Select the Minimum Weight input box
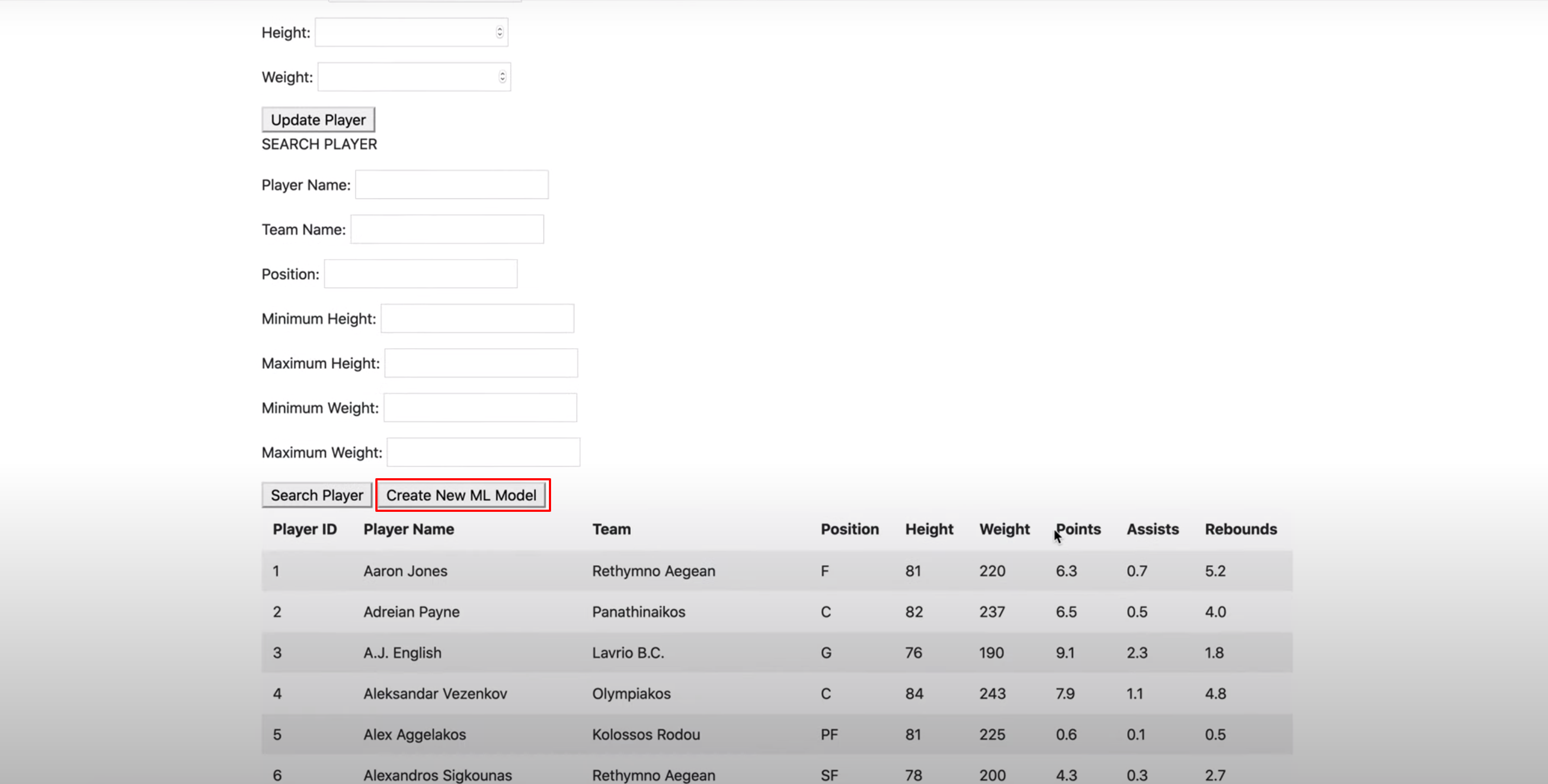Image resolution: width=1548 pixels, height=784 pixels. pos(480,408)
